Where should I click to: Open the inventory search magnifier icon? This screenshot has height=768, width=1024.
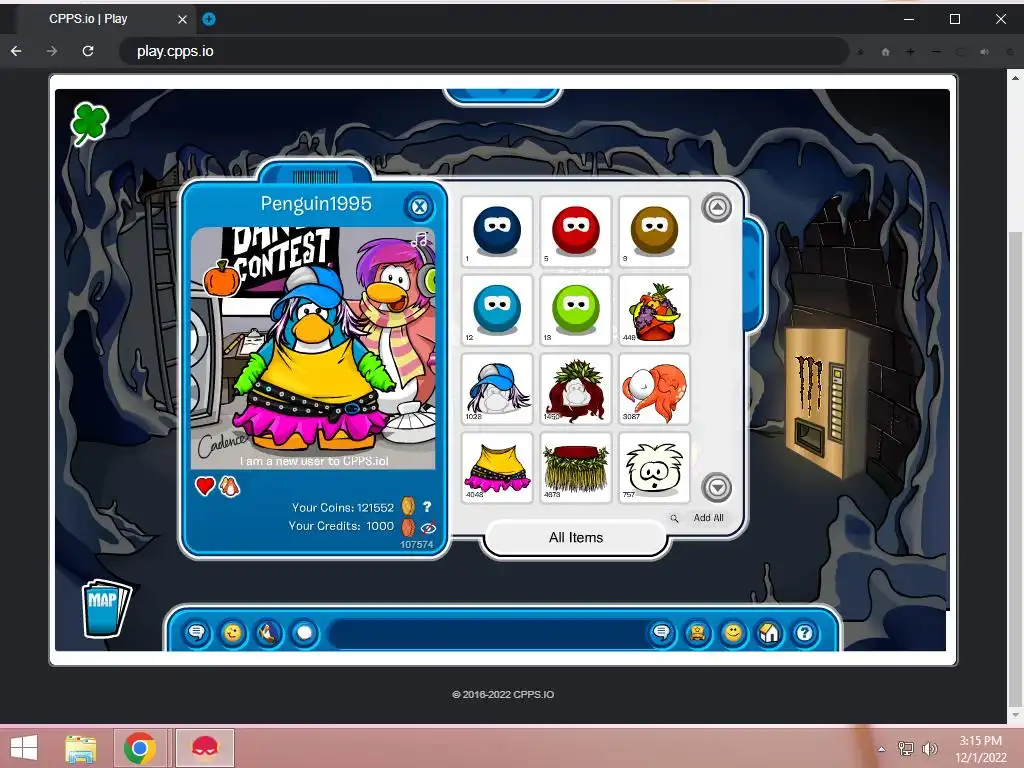674,519
